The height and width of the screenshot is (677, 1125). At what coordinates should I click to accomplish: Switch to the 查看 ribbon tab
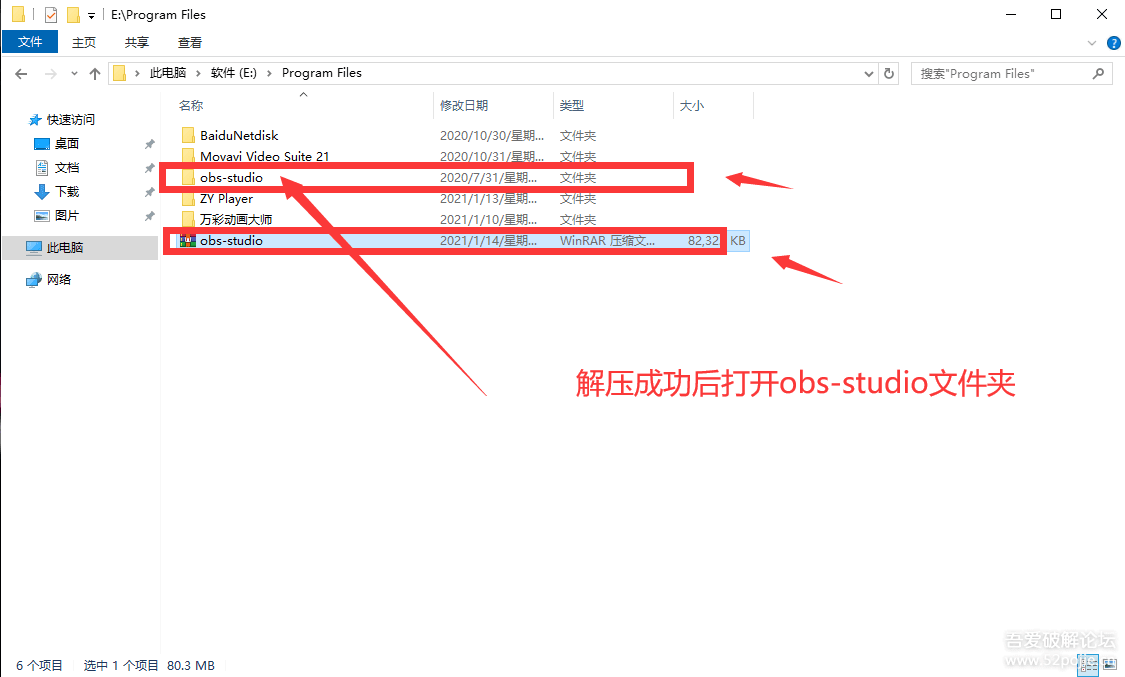pos(190,42)
